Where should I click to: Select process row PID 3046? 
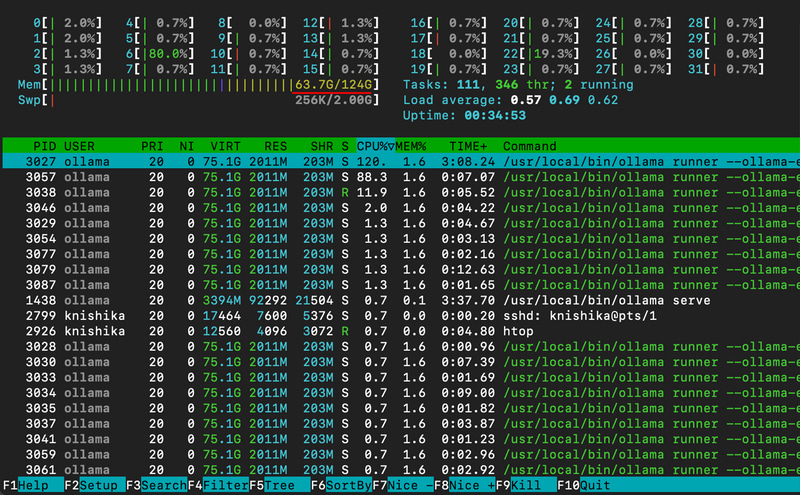401,208
